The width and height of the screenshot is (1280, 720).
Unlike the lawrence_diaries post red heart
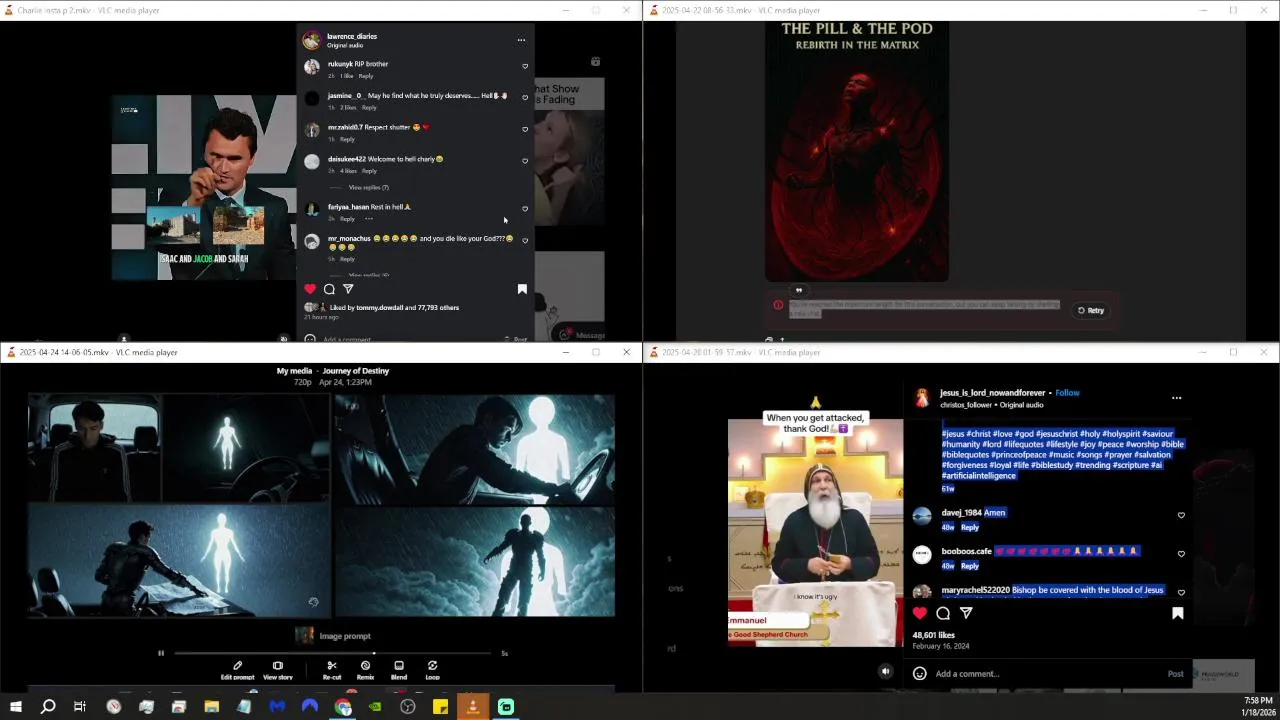310,289
